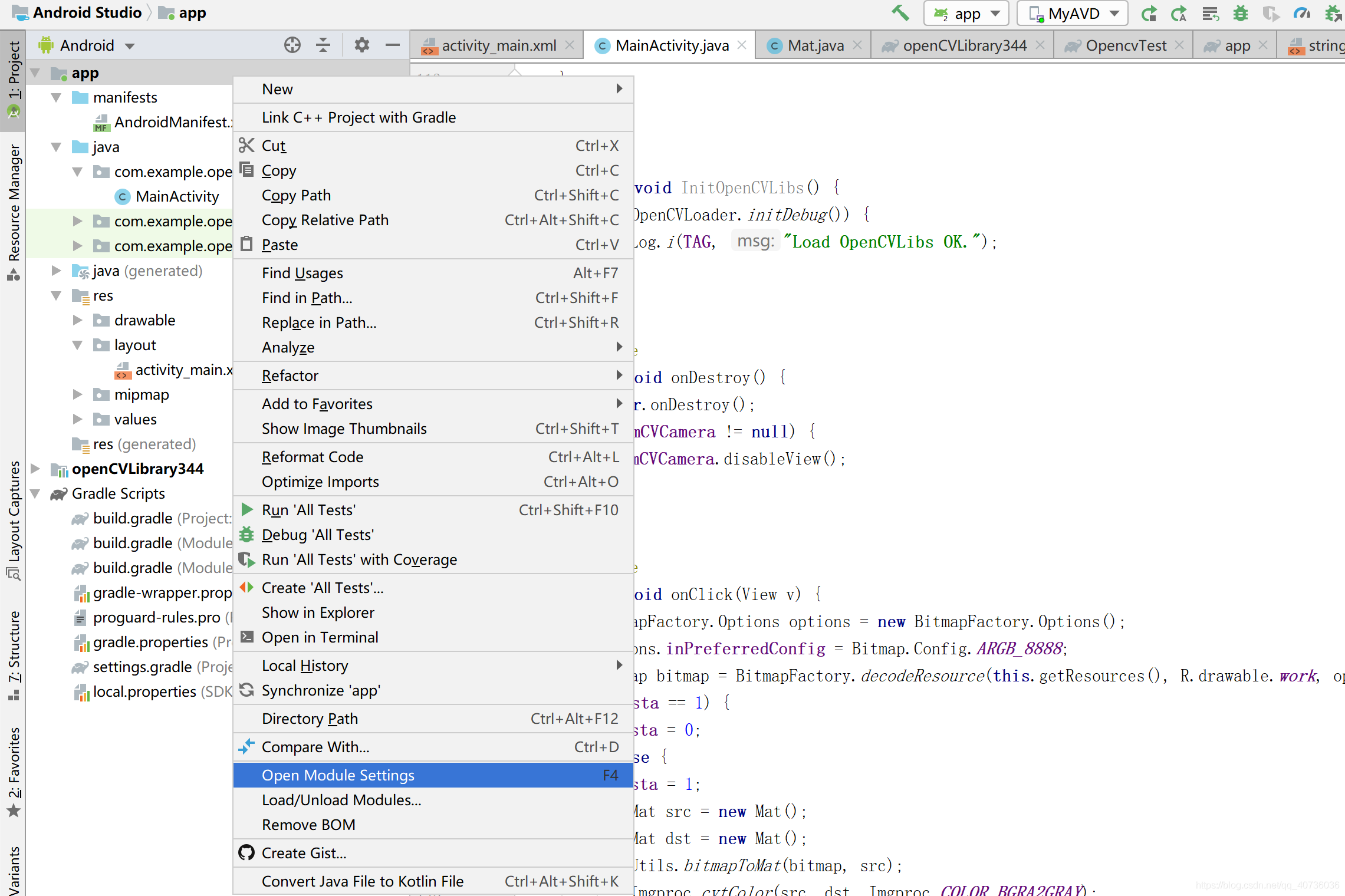Select Load/Unload Modules... entry
The width and height of the screenshot is (1345, 896).
[x=433, y=800]
